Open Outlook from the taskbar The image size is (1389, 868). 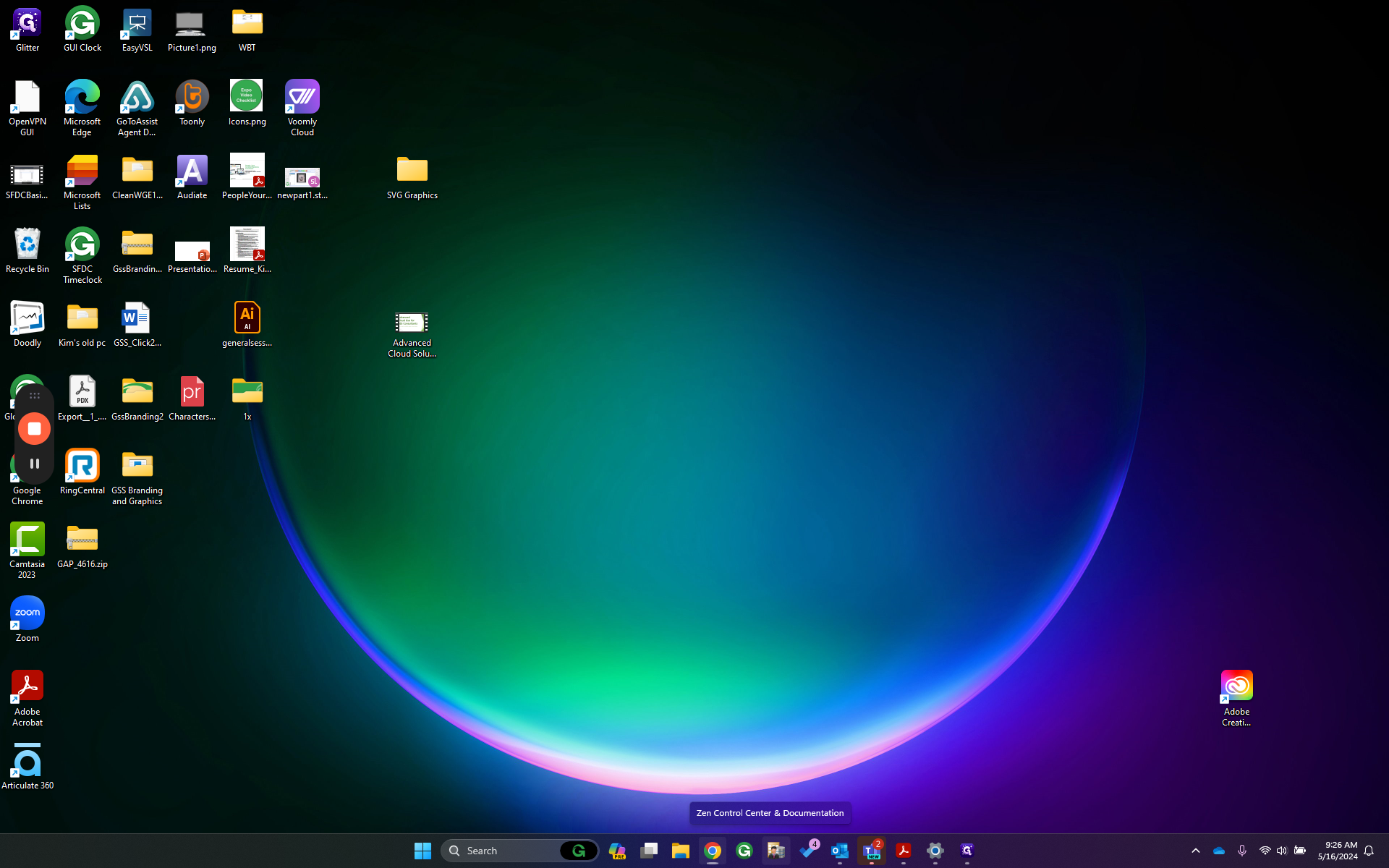click(840, 851)
